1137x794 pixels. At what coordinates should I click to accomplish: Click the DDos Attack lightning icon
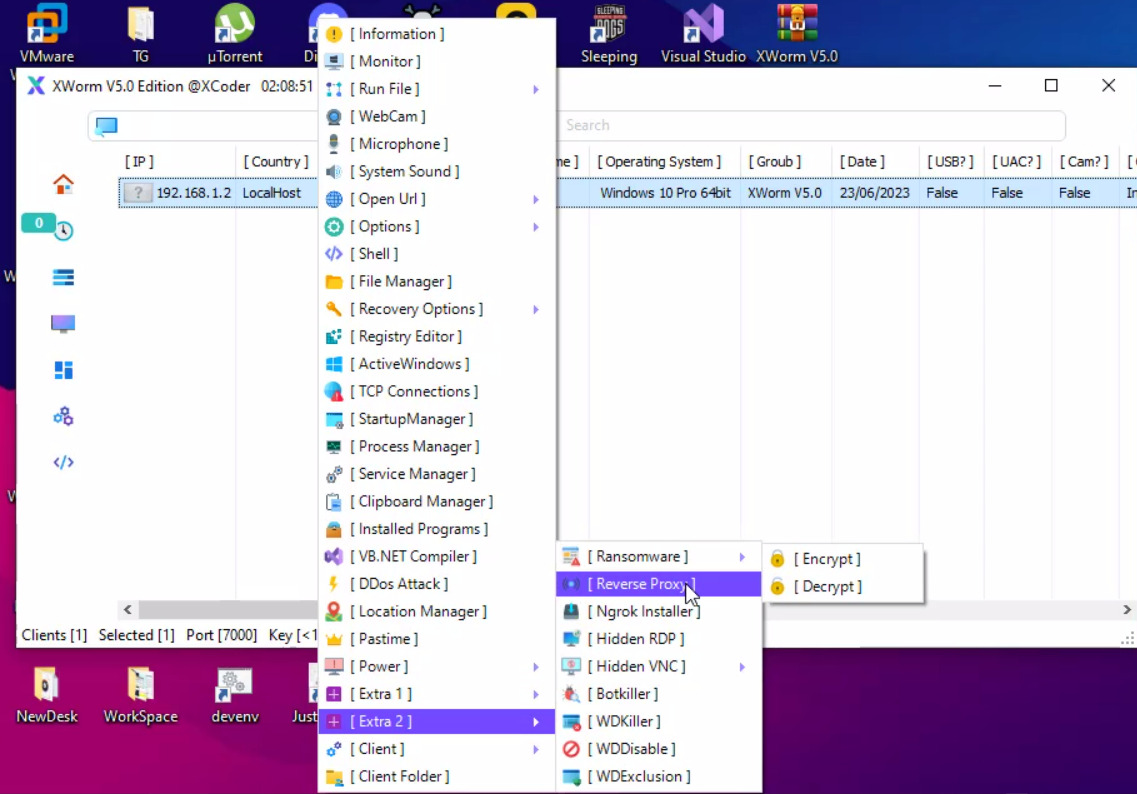[334, 584]
